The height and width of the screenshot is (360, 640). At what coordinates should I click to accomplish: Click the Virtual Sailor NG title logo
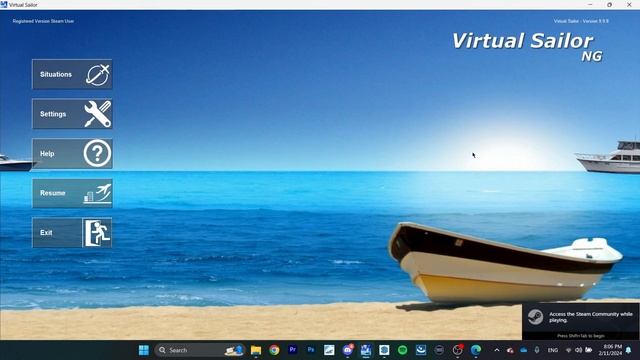[527, 47]
